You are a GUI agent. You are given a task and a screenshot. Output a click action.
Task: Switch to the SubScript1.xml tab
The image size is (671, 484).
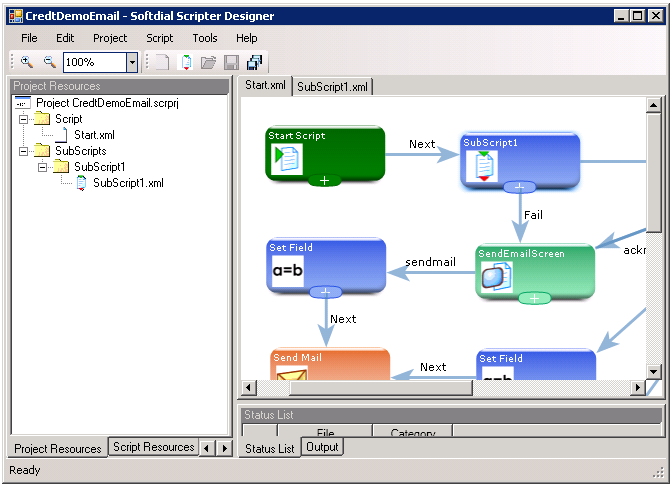pos(333,87)
